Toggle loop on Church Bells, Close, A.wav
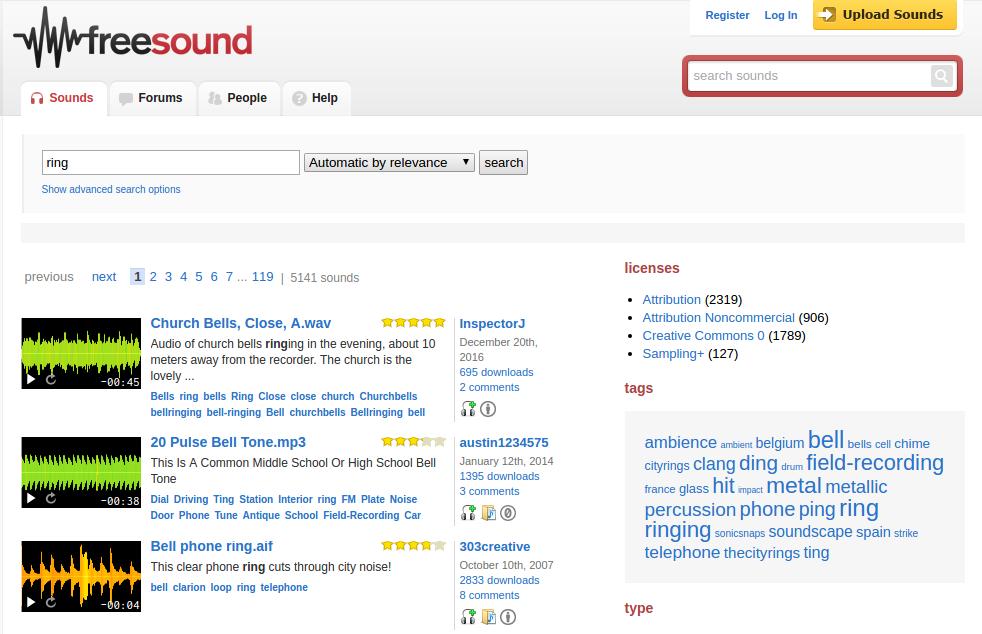 click(x=51, y=379)
